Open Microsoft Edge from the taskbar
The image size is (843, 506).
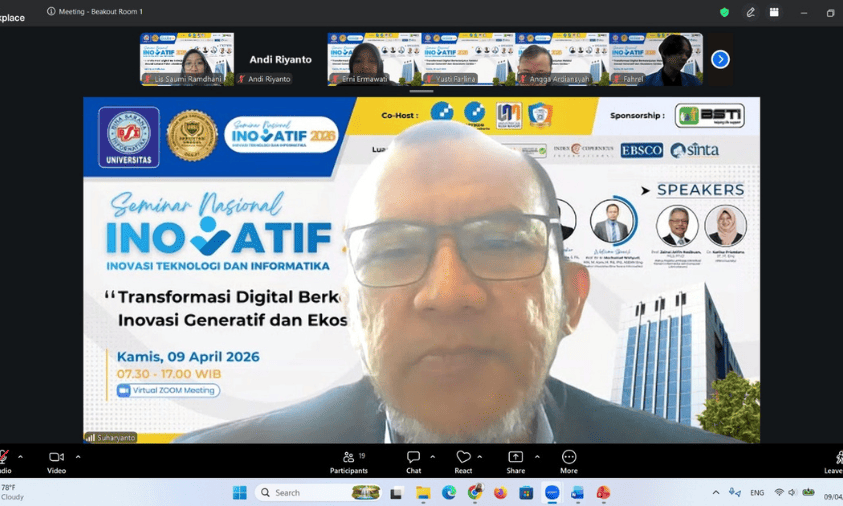(449, 493)
